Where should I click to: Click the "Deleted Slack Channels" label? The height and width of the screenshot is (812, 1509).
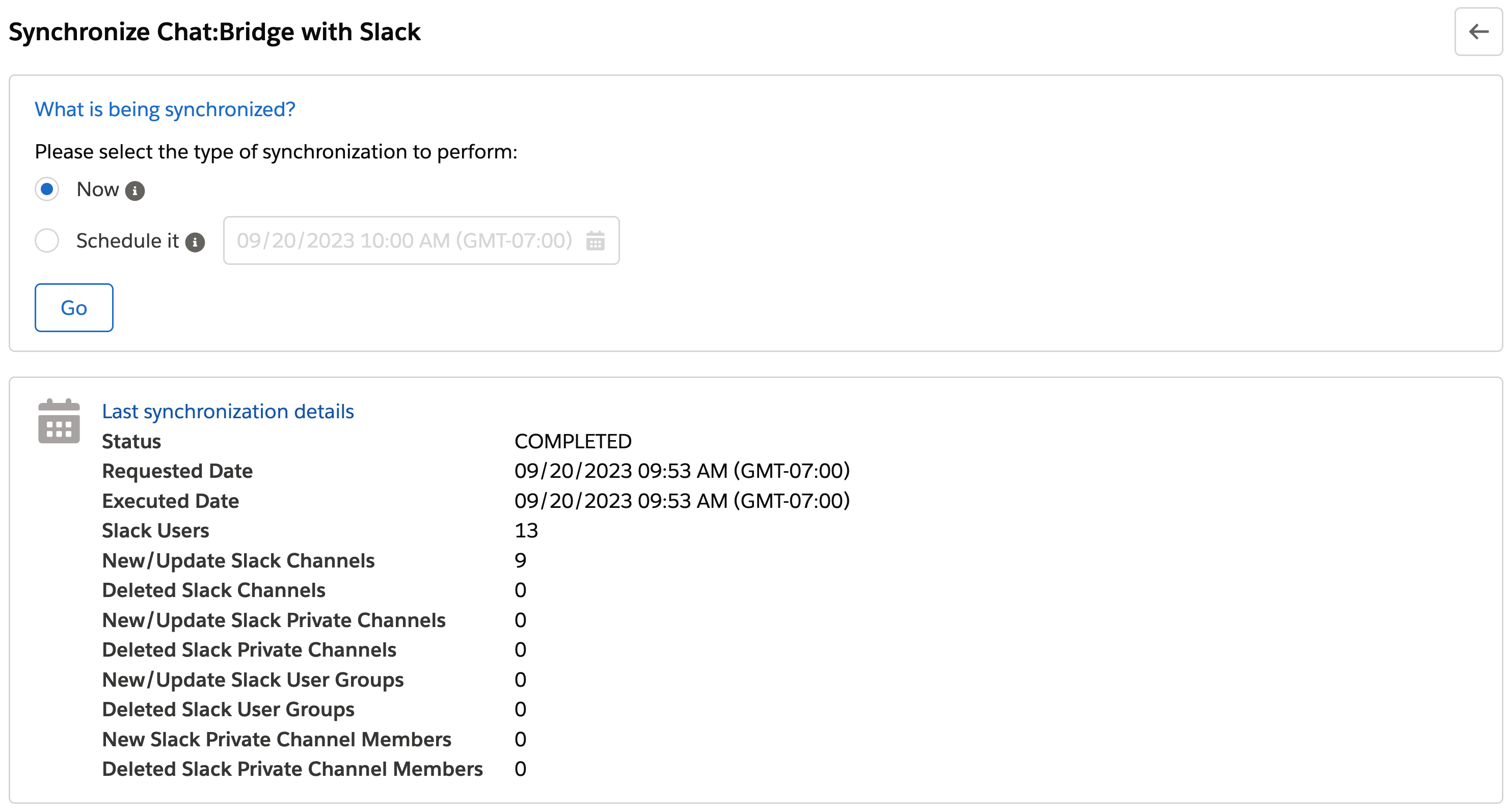pos(213,590)
